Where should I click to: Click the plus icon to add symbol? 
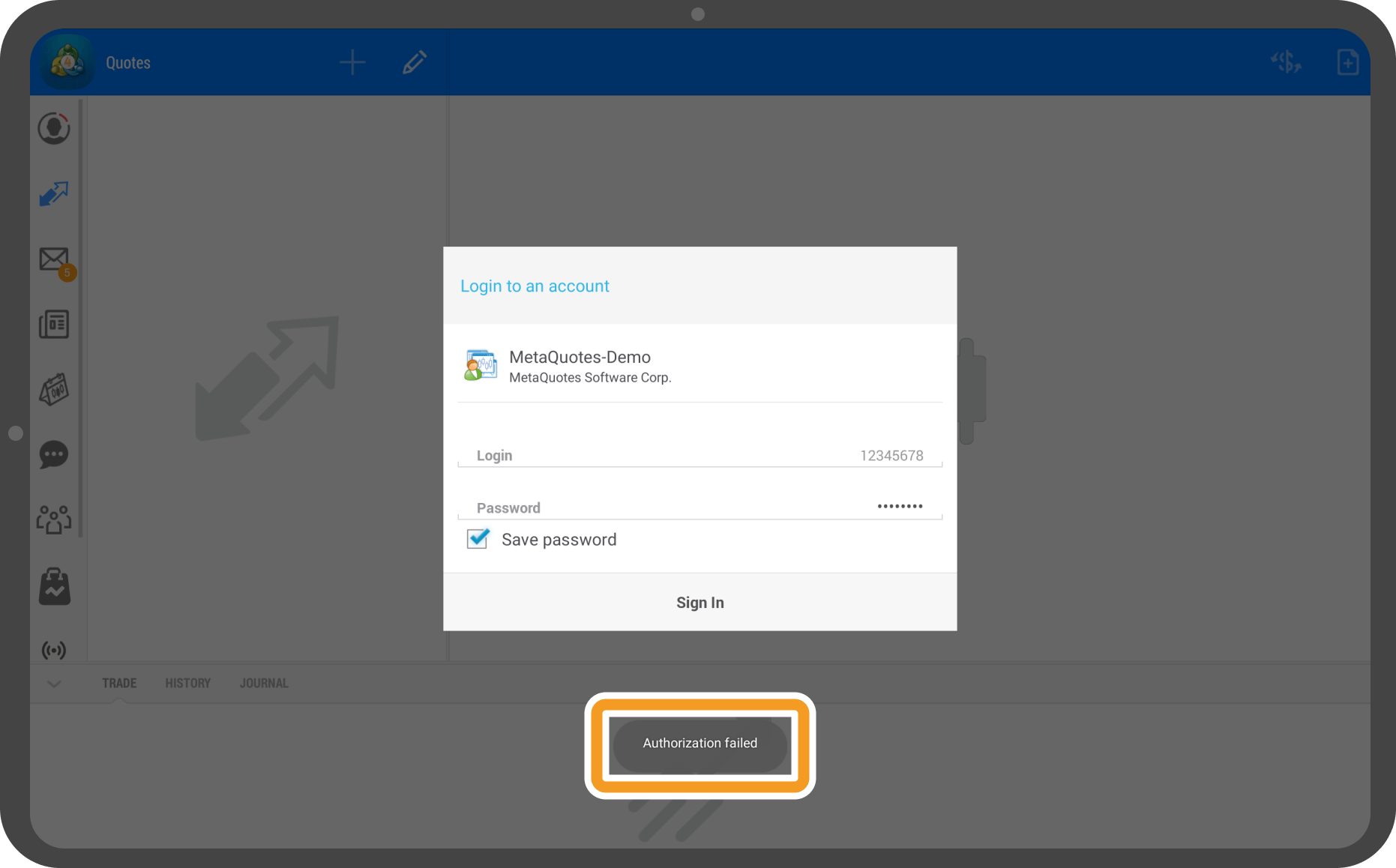click(x=352, y=62)
